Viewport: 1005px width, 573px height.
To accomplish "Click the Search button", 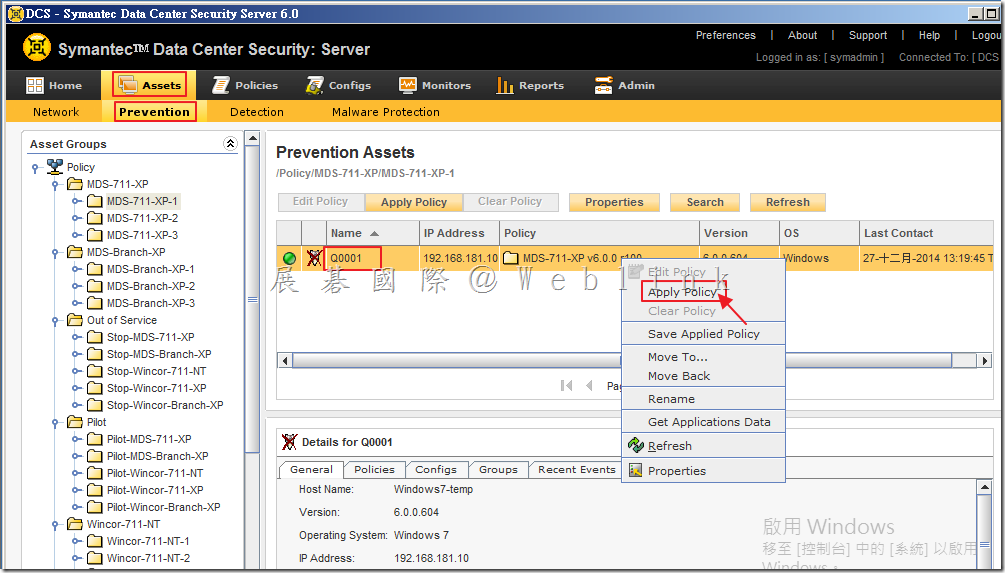I will point(705,202).
